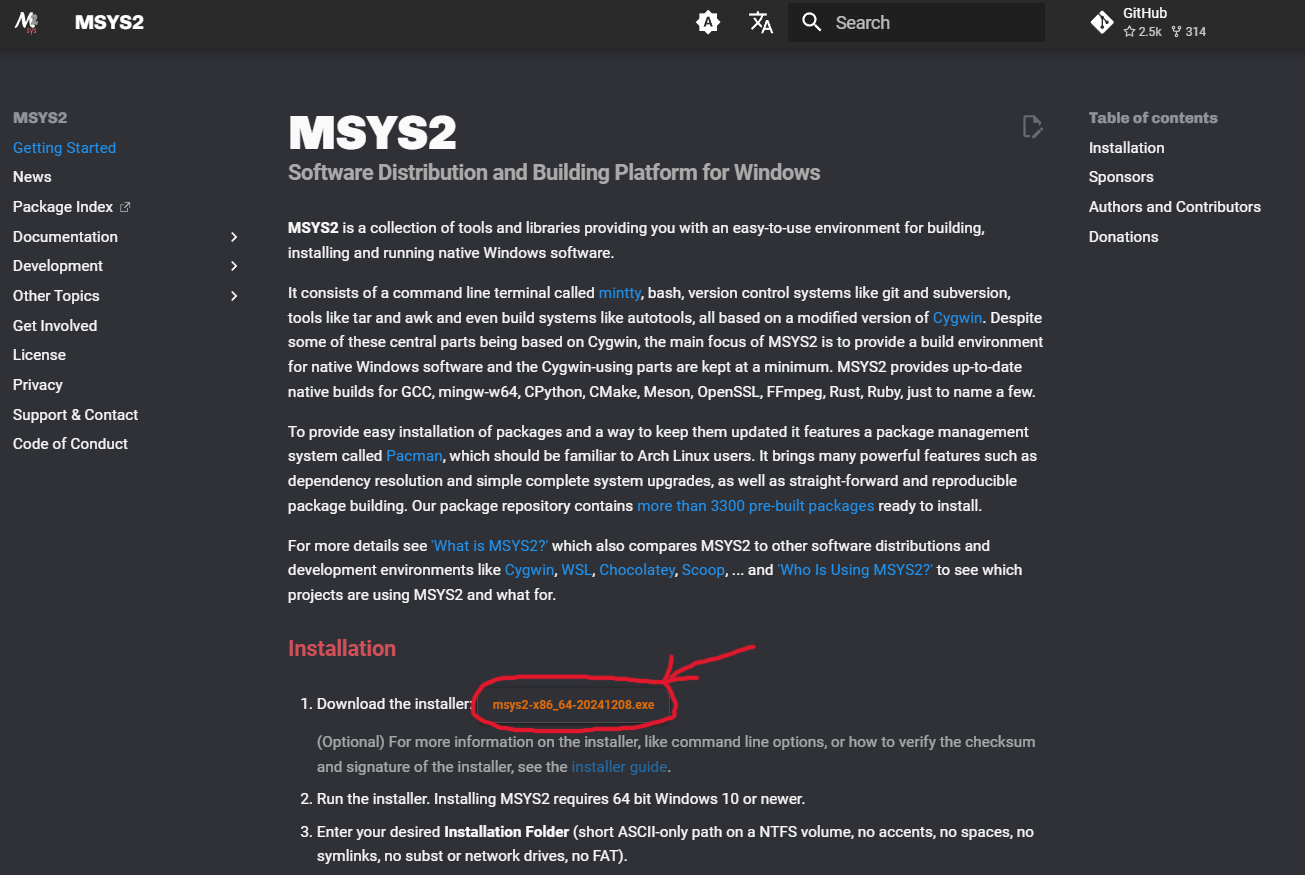Follow the mintty hyperlink
This screenshot has height=875, width=1305.
(x=622, y=293)
